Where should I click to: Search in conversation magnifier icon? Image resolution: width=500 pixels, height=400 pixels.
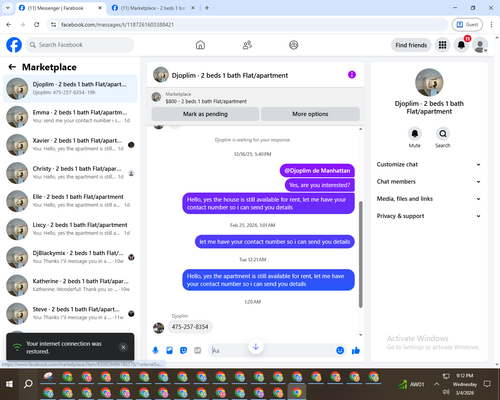click(443, 134)
